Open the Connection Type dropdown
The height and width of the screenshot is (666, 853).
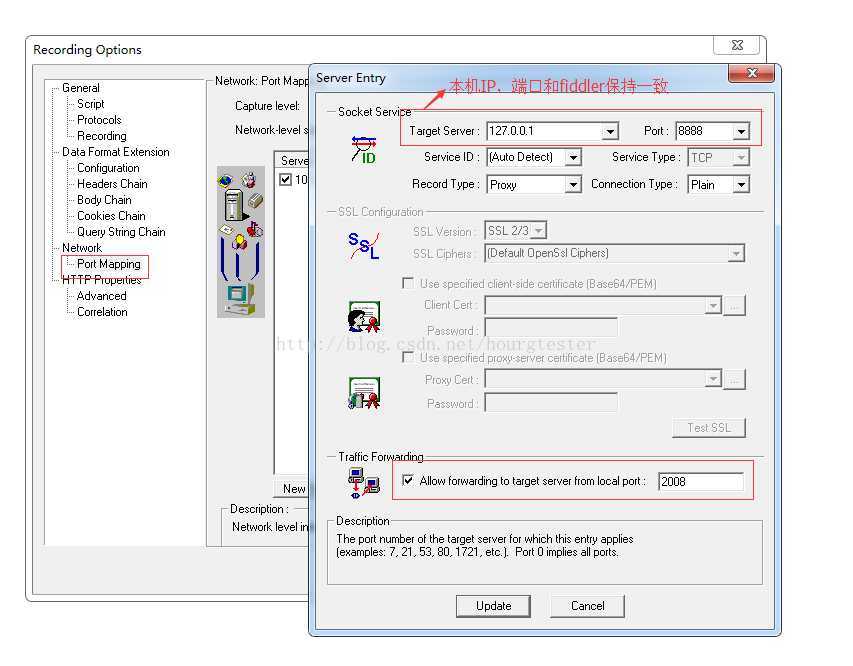pos(741,185)
